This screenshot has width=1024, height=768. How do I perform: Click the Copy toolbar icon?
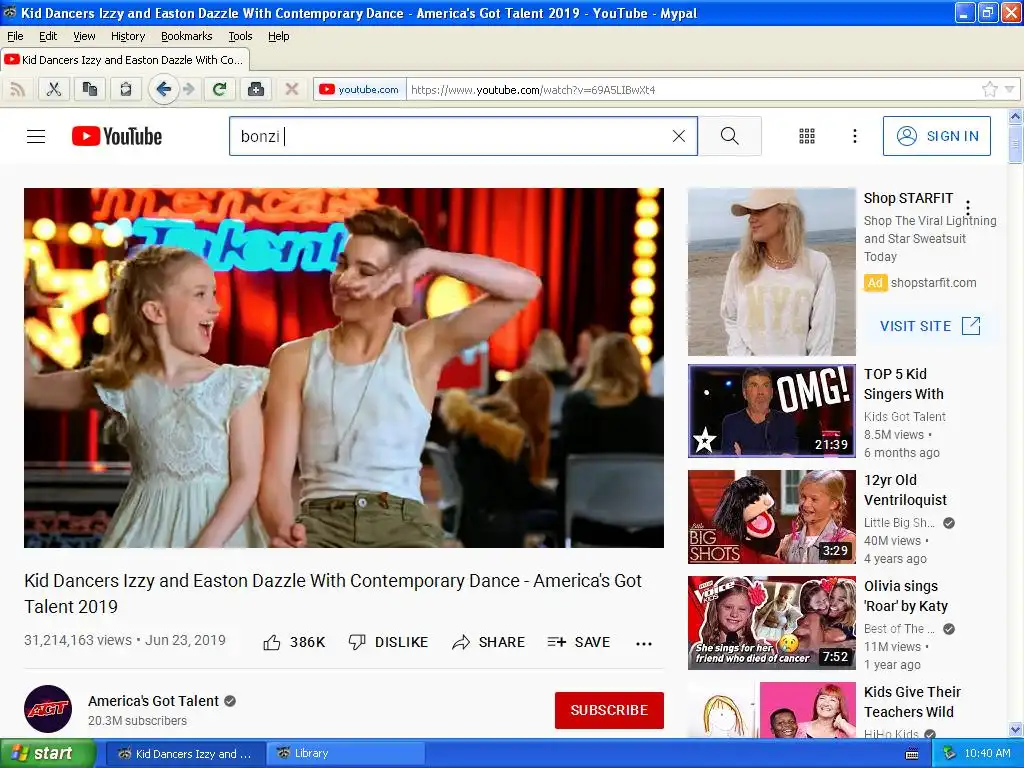coord(89,89)
